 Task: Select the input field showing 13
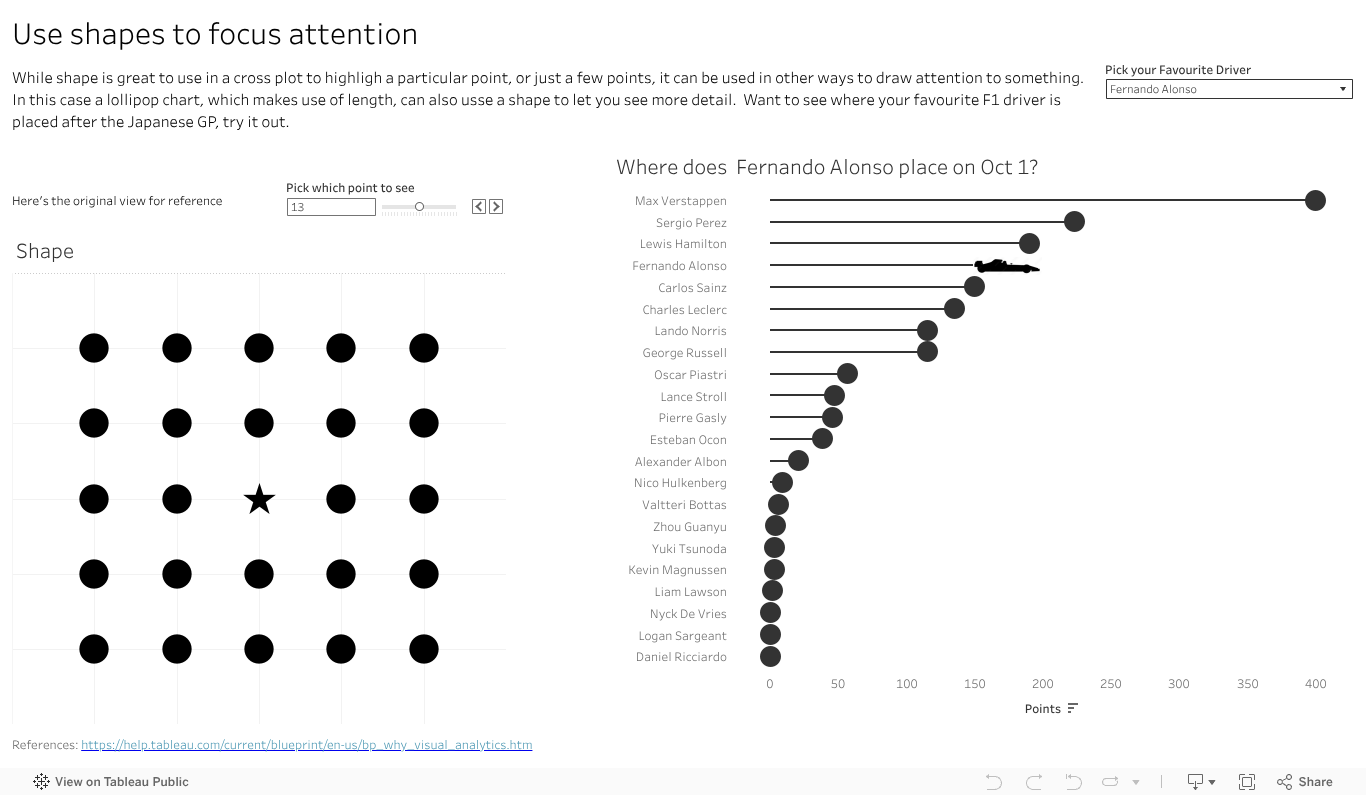click(x=330, y=206)
